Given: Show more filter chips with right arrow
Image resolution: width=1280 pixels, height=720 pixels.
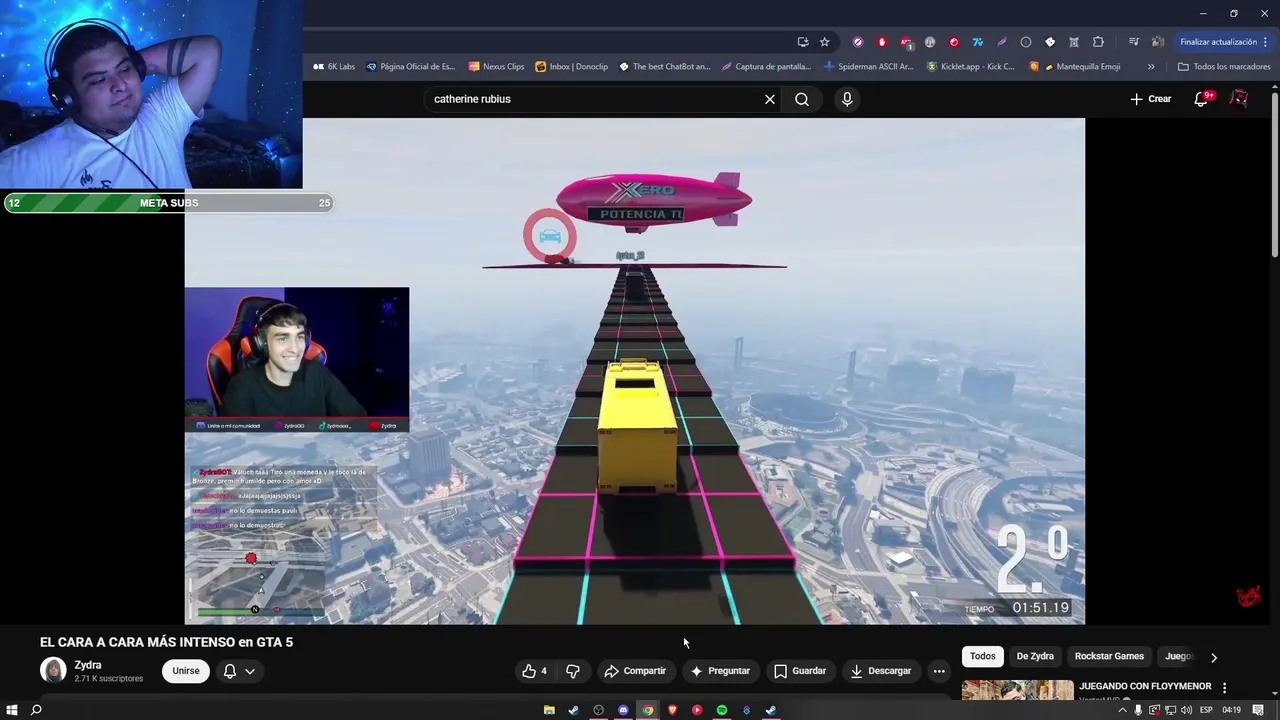Looking at the screenshot, I should click(1214, 657).
